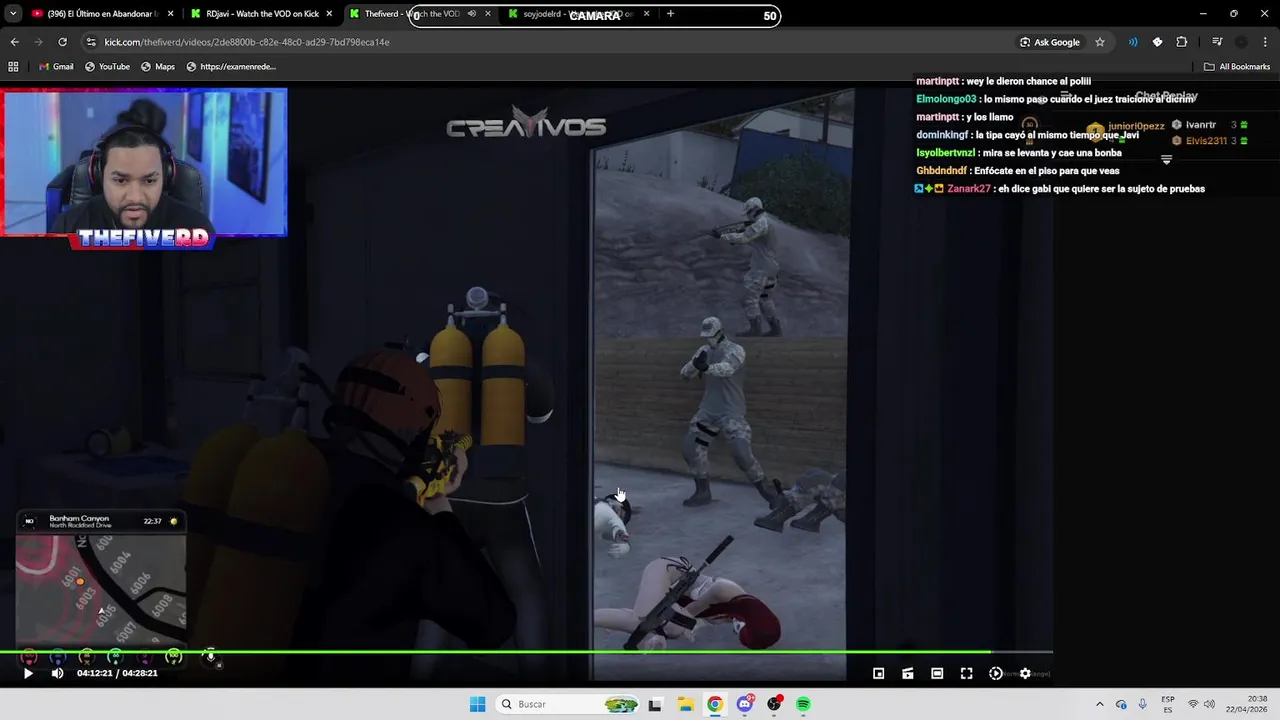Screen dimensions: 1280x720
Task: Open media controls in Chrome toolbar
Action: [x=1217, y=42]
